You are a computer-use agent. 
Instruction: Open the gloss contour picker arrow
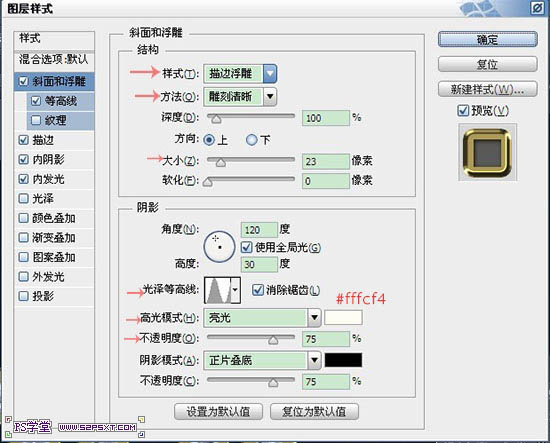click(236, 290)
